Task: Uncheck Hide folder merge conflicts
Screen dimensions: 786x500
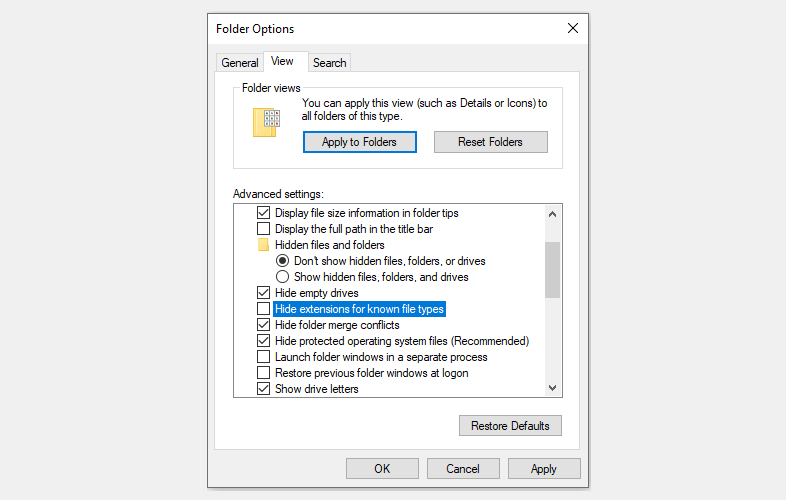Action: [x=263, y=325]
